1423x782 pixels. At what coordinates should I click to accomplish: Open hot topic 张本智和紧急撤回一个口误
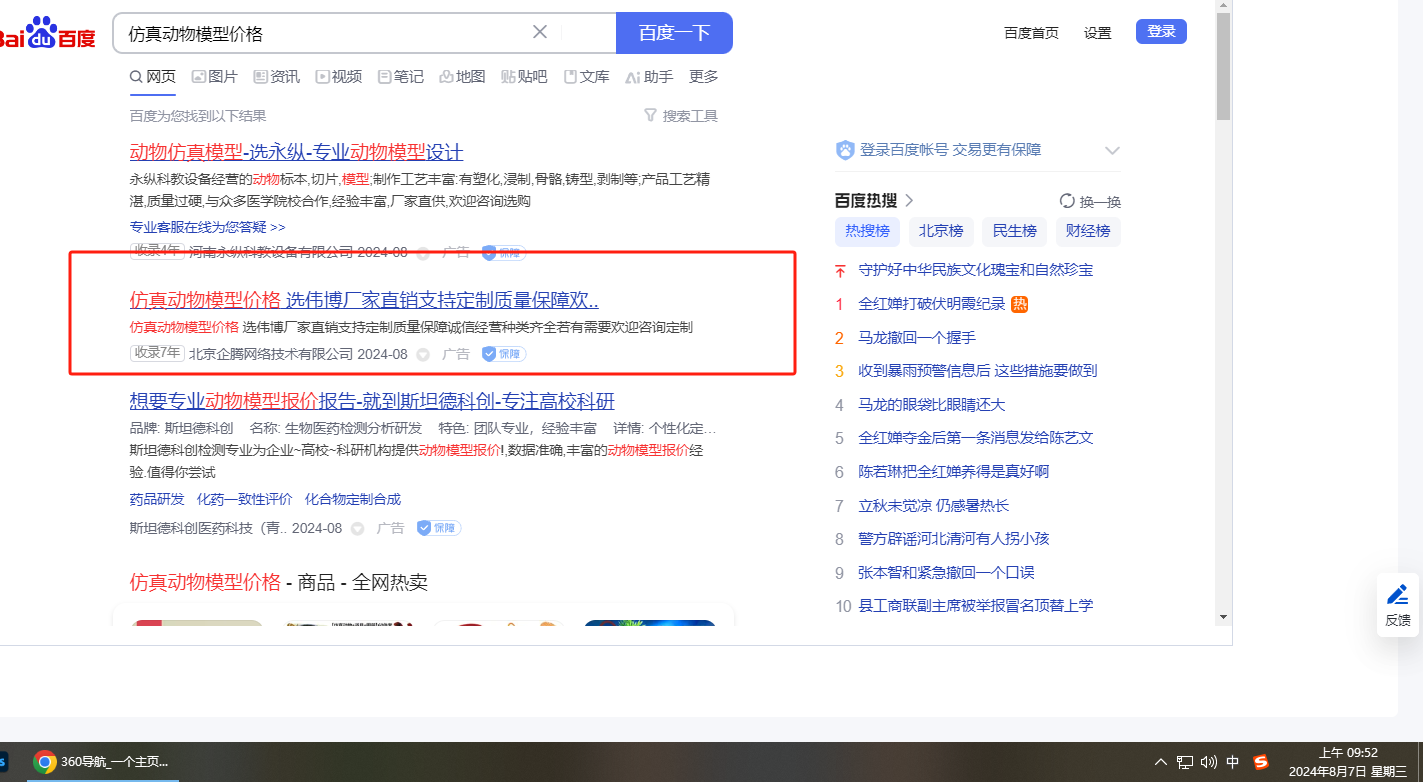tap(946, 572)
